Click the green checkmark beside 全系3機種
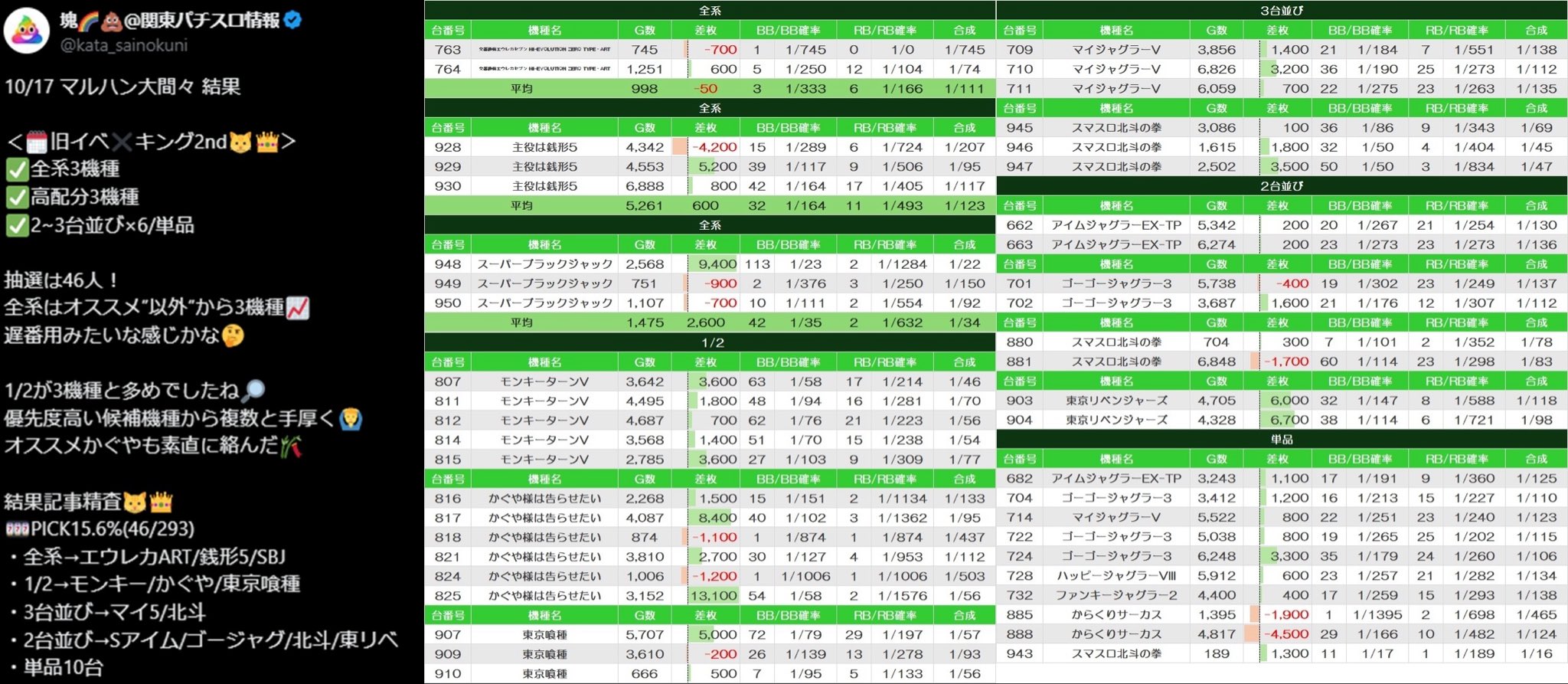 [x=16, y=169]
